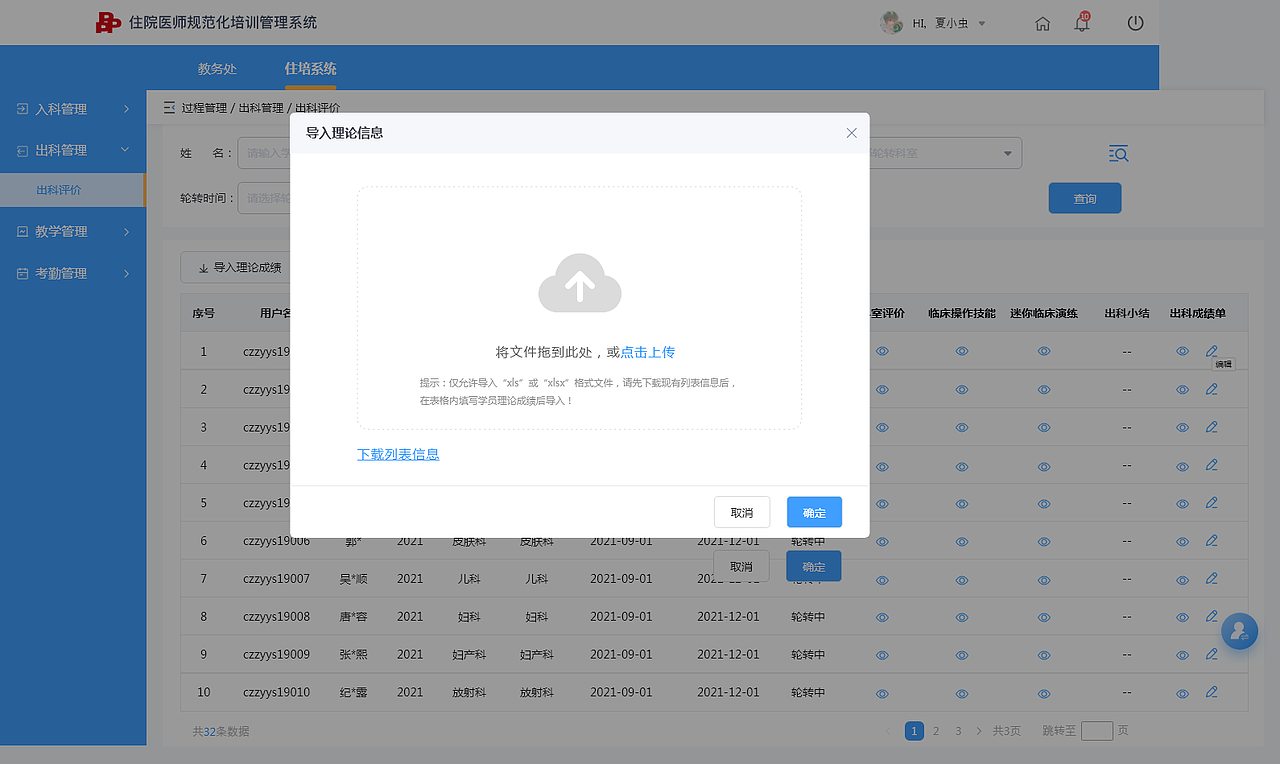The height and width of the screenshot is (764, 1280).
Task: Click the home icon in the top bar
Action: point(1042,22)
